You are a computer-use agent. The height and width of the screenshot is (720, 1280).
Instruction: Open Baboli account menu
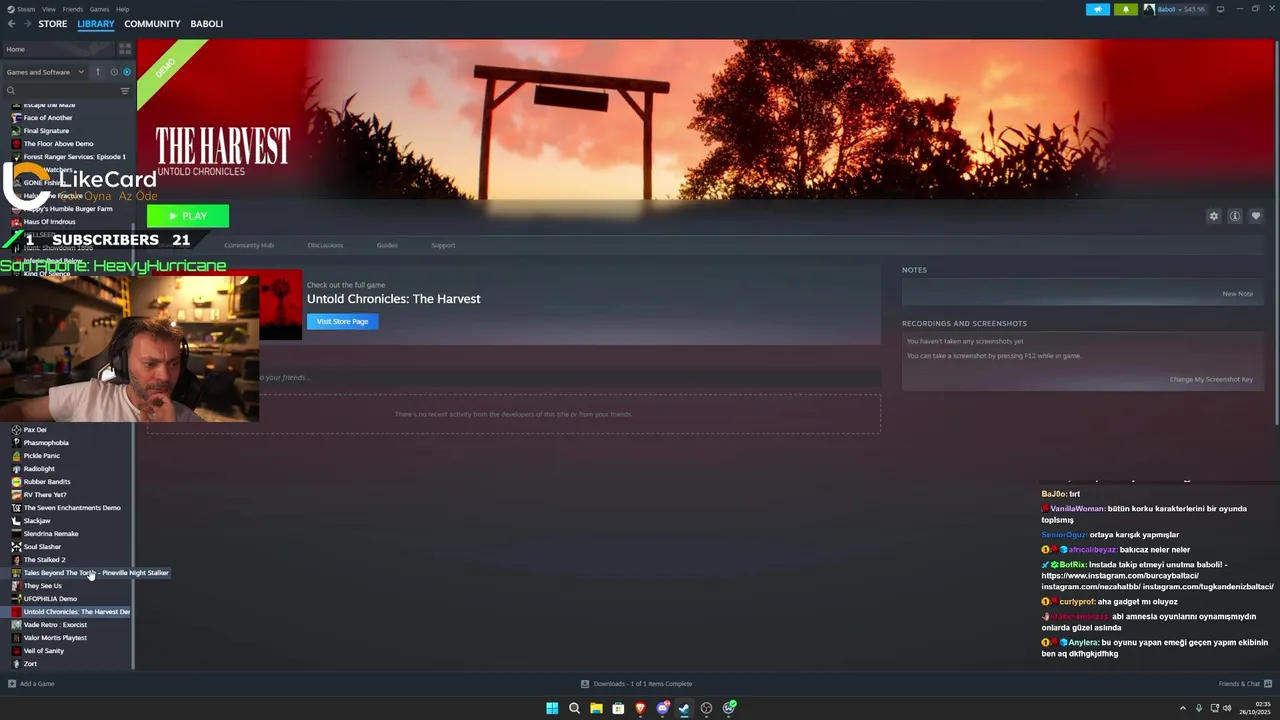(1176, 9)
